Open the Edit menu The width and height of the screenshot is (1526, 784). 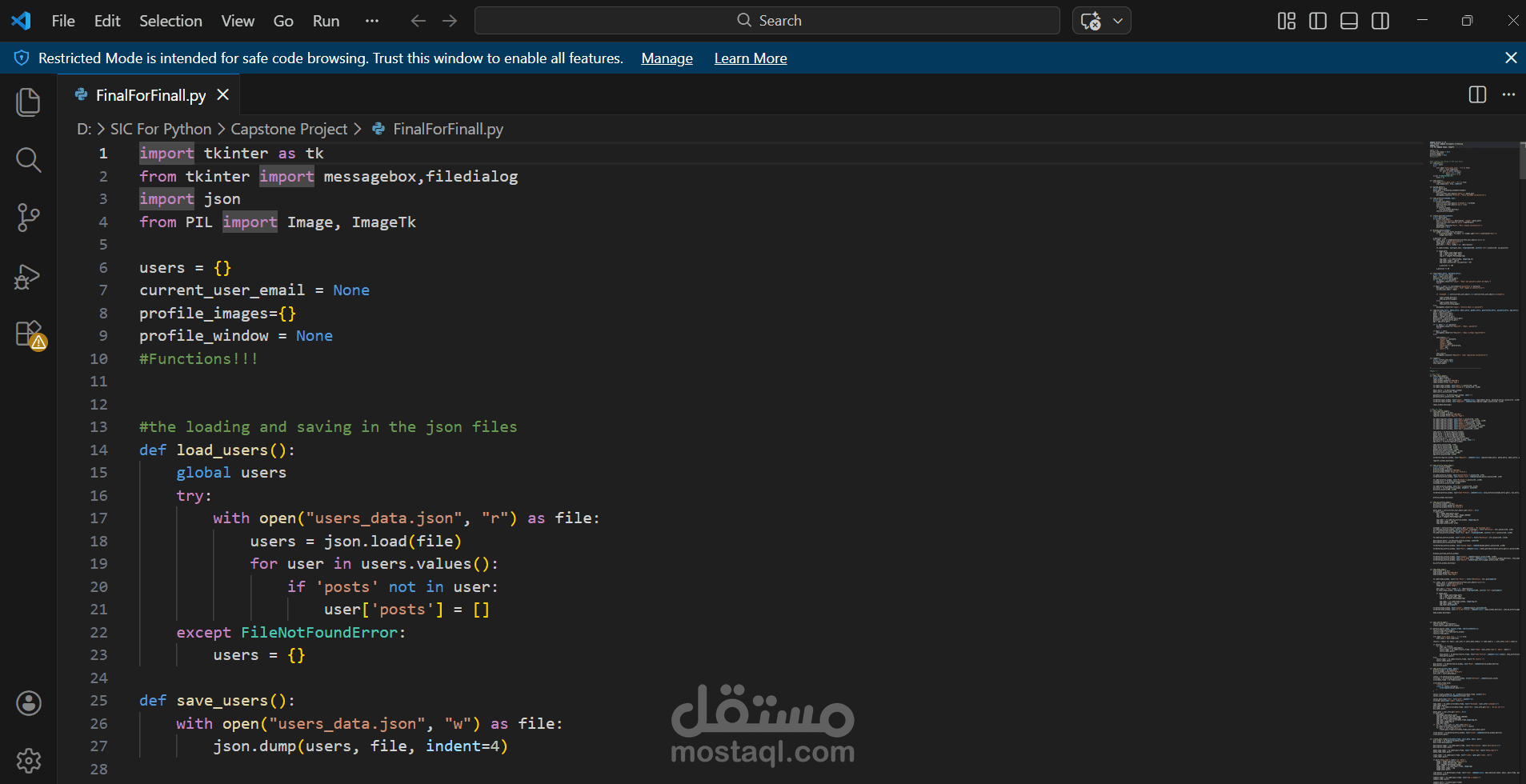pyautogui.click(x=107, y=21)
